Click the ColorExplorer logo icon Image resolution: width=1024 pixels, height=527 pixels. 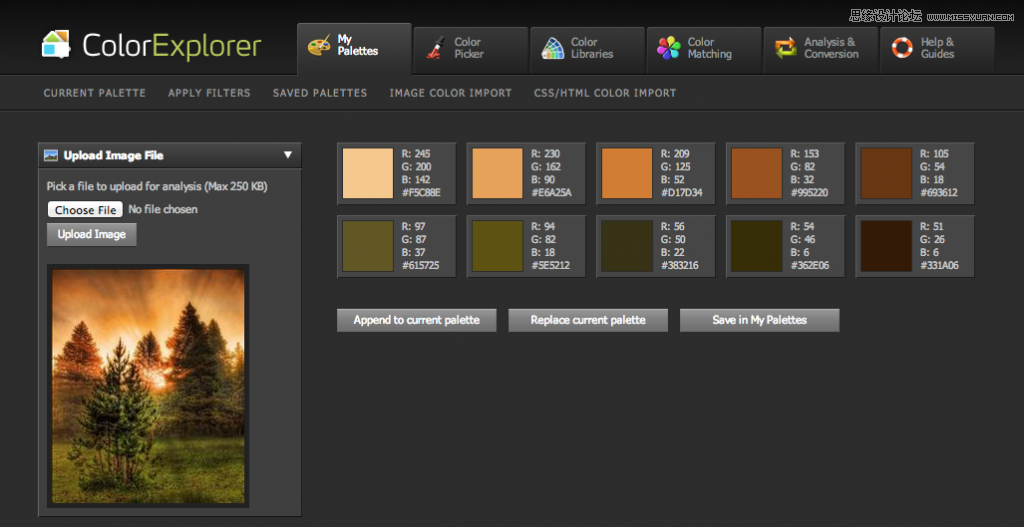(x=56, y=45)
